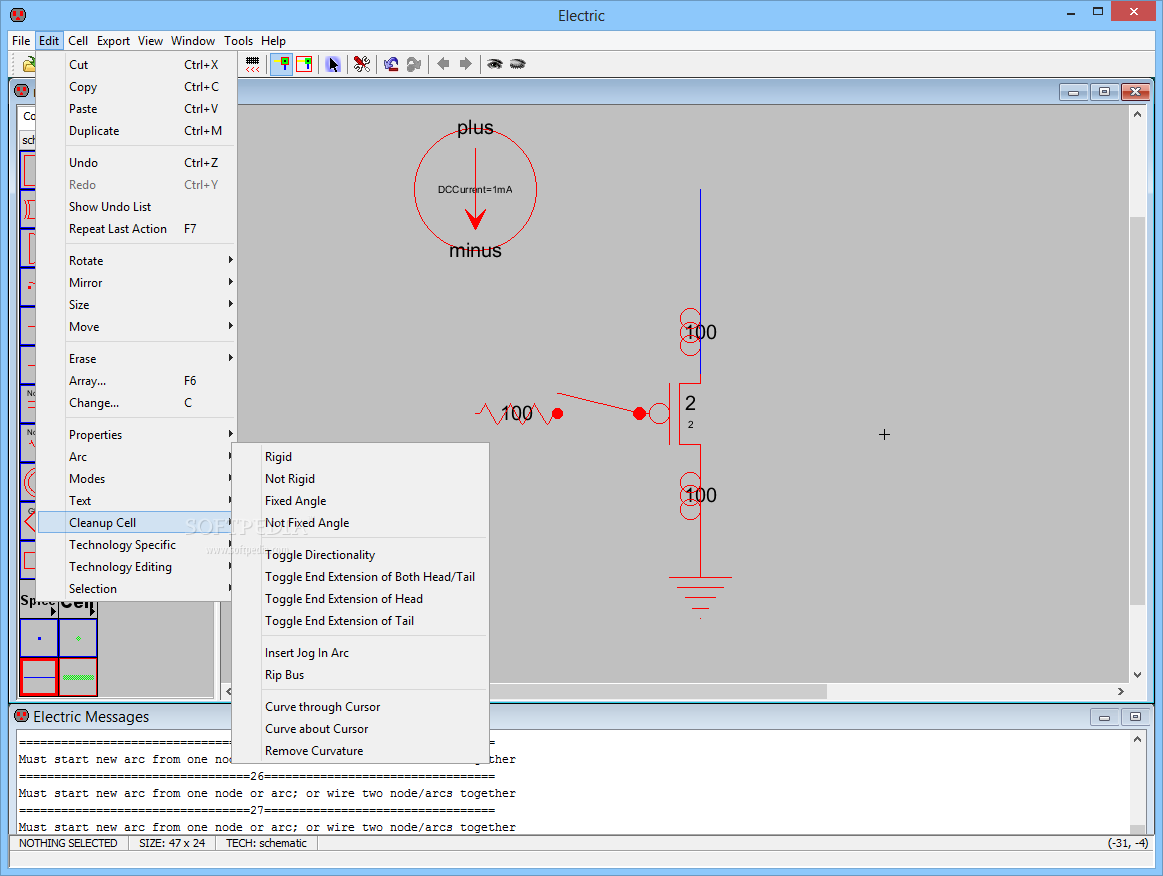
Task: Select Show Undo List
Action: (x=136, y=206)
